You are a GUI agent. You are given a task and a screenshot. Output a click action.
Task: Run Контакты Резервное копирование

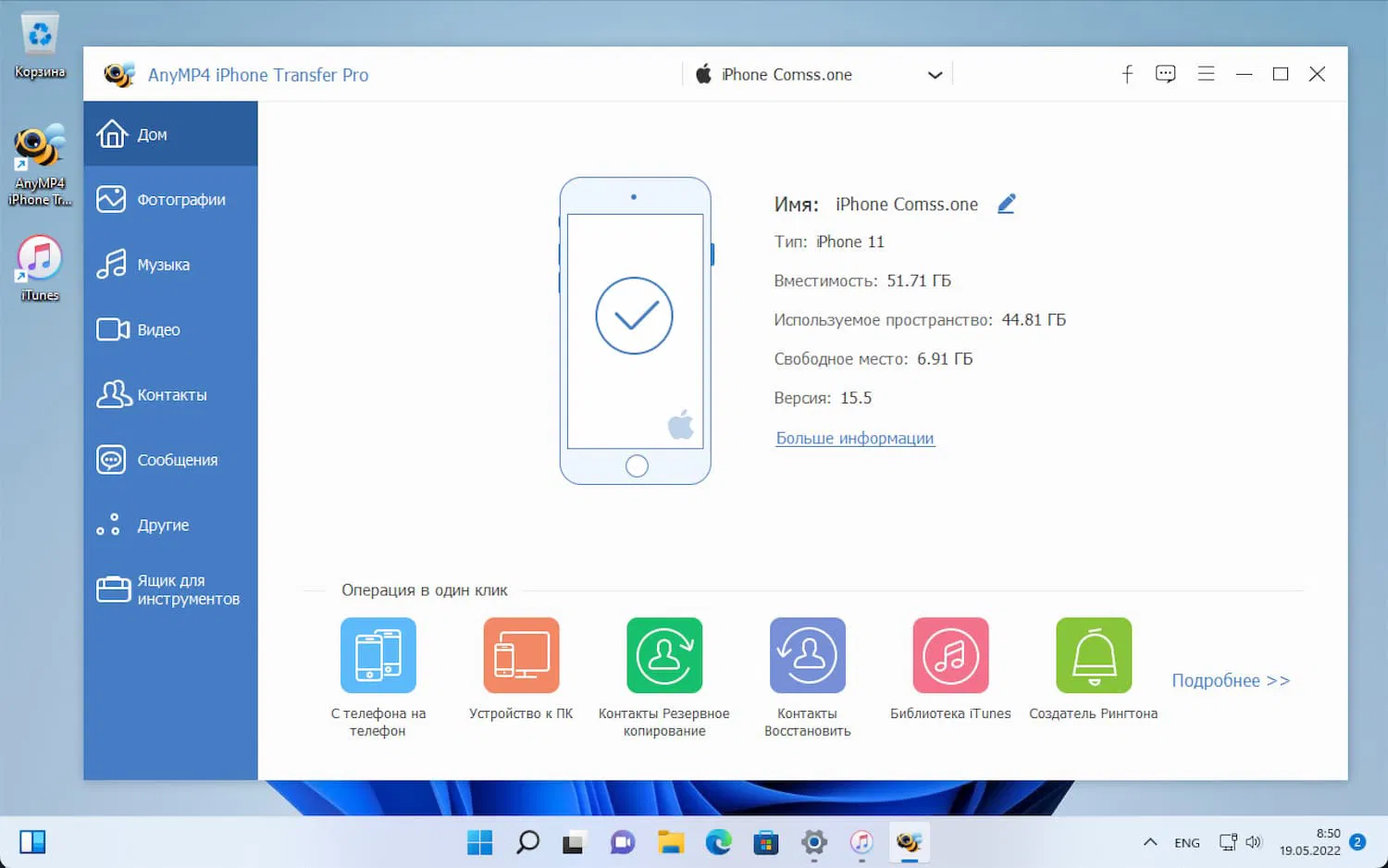[664, 655]
